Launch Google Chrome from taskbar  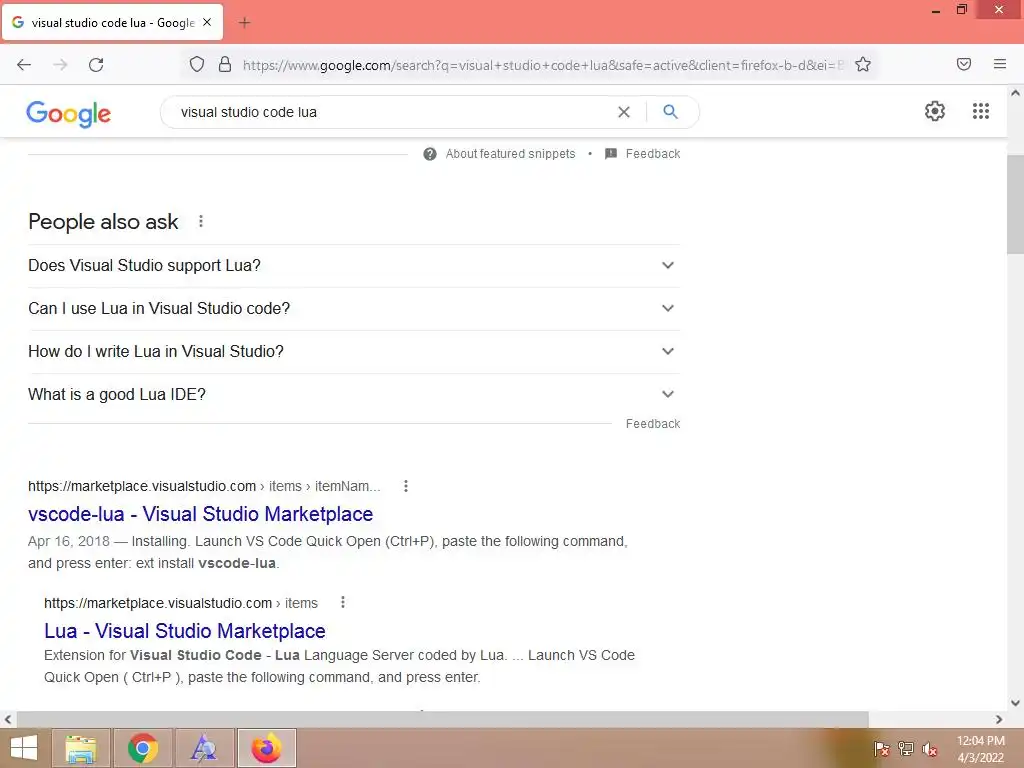pos(143,748)
